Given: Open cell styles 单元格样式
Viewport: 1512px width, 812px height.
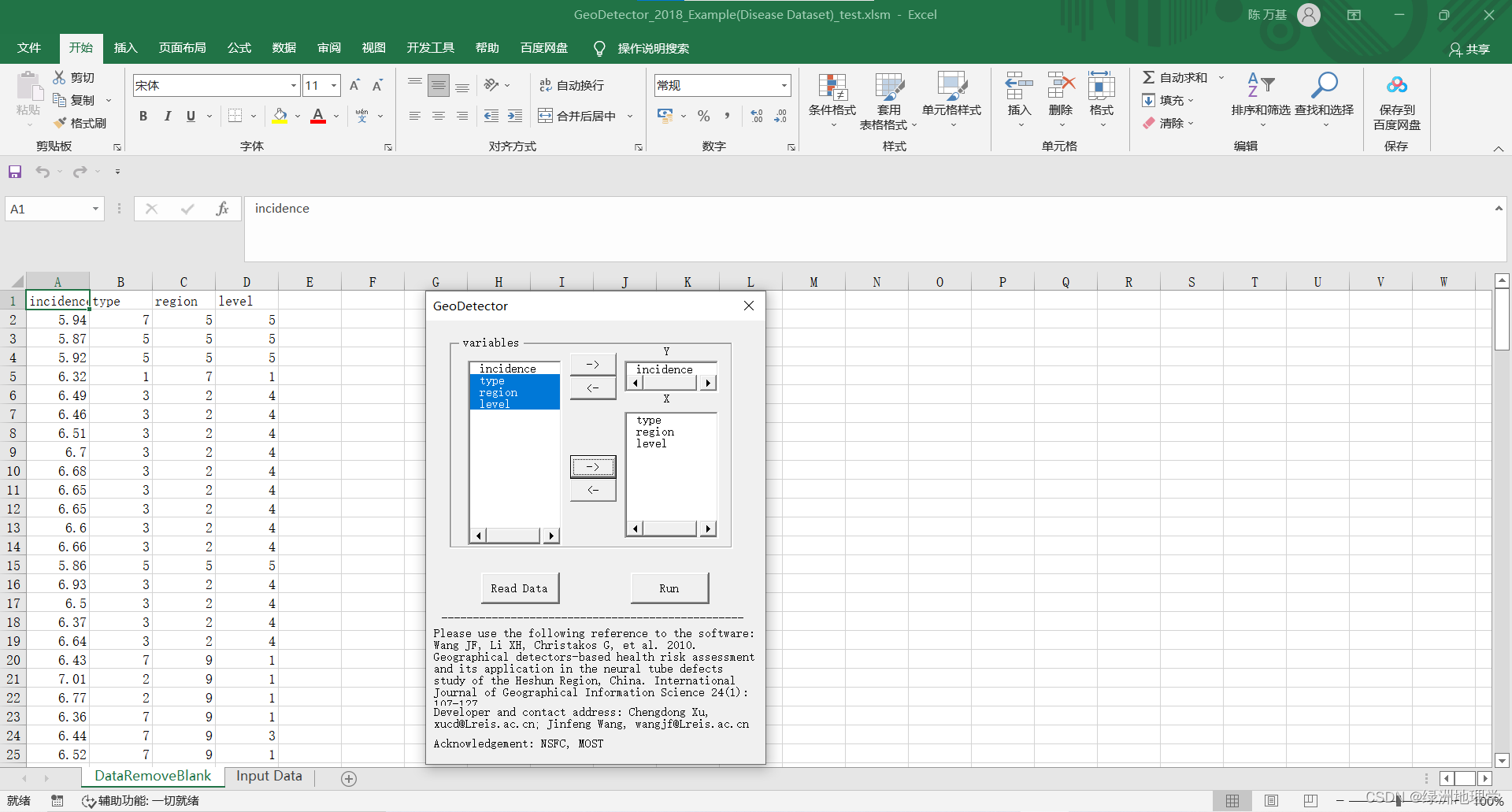Looking at the screenshot, I should click(x=952, y=101).
